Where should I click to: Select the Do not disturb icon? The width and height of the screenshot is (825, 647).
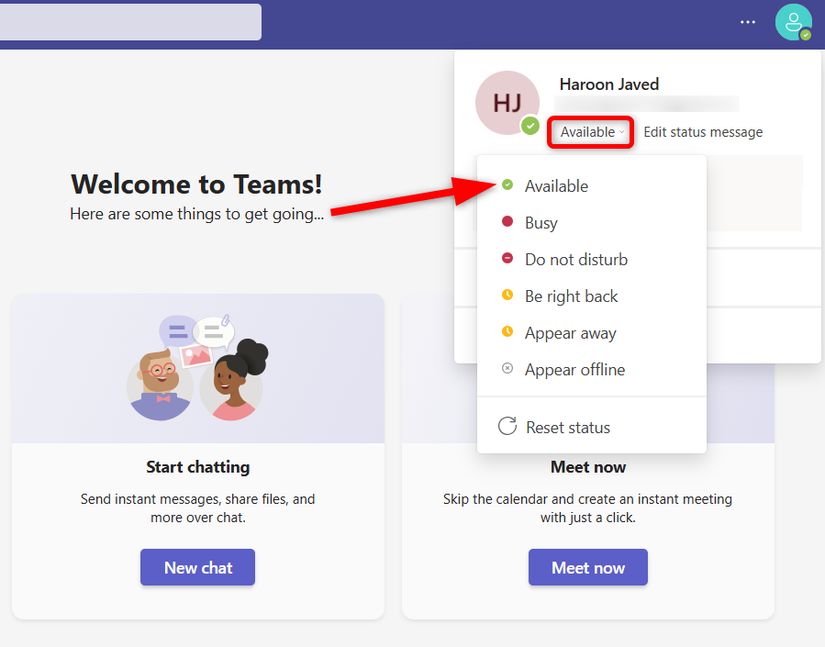[508, 259]
